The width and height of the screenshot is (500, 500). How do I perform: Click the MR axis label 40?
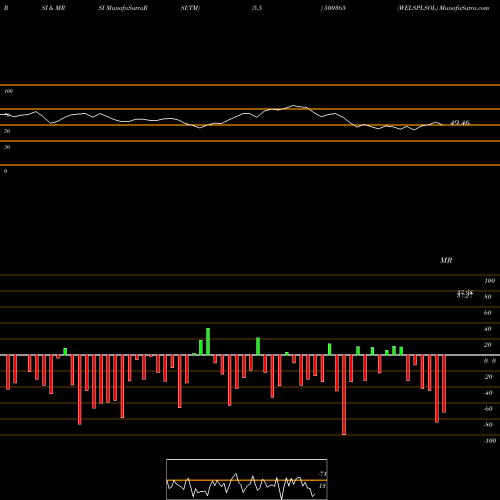488,329
